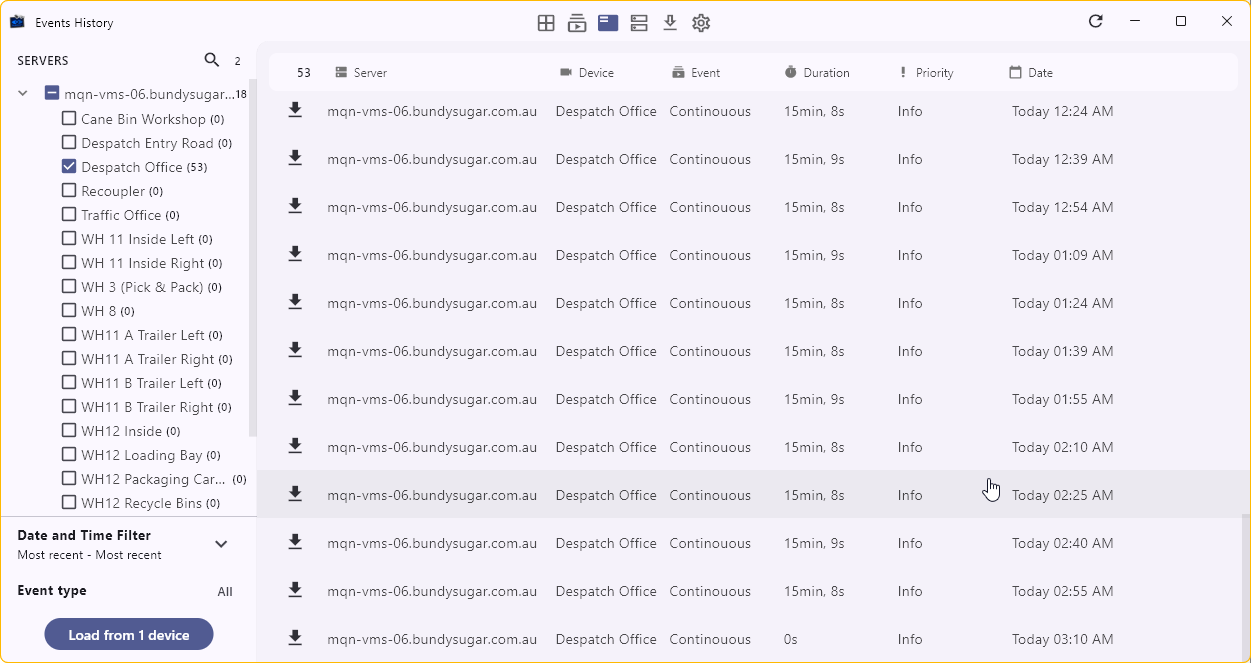Download the Today 02:55 AM event
1251x663 pixels.
click(x=295, y=590)
